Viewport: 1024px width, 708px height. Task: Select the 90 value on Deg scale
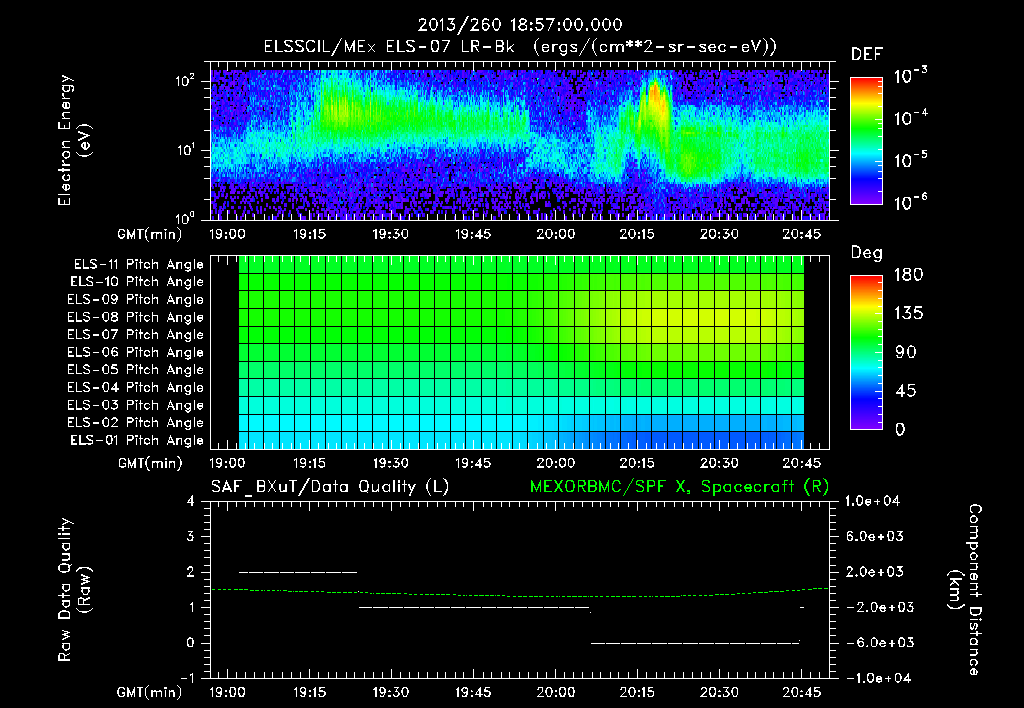906,352
